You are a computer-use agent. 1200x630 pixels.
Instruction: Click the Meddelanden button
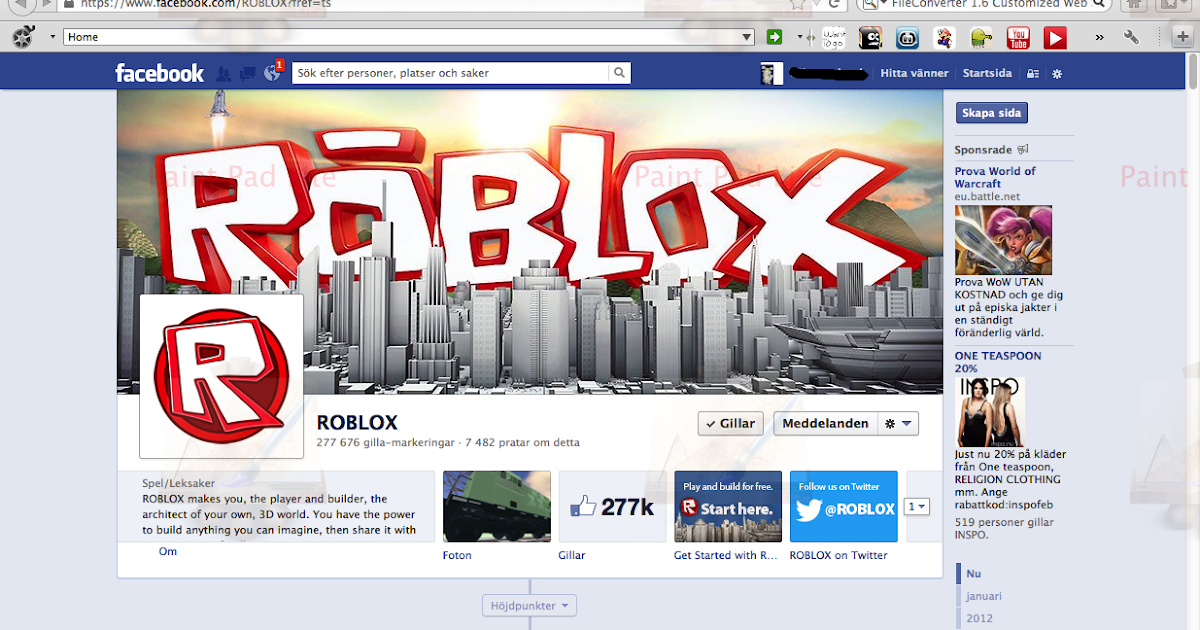[825, 423]
